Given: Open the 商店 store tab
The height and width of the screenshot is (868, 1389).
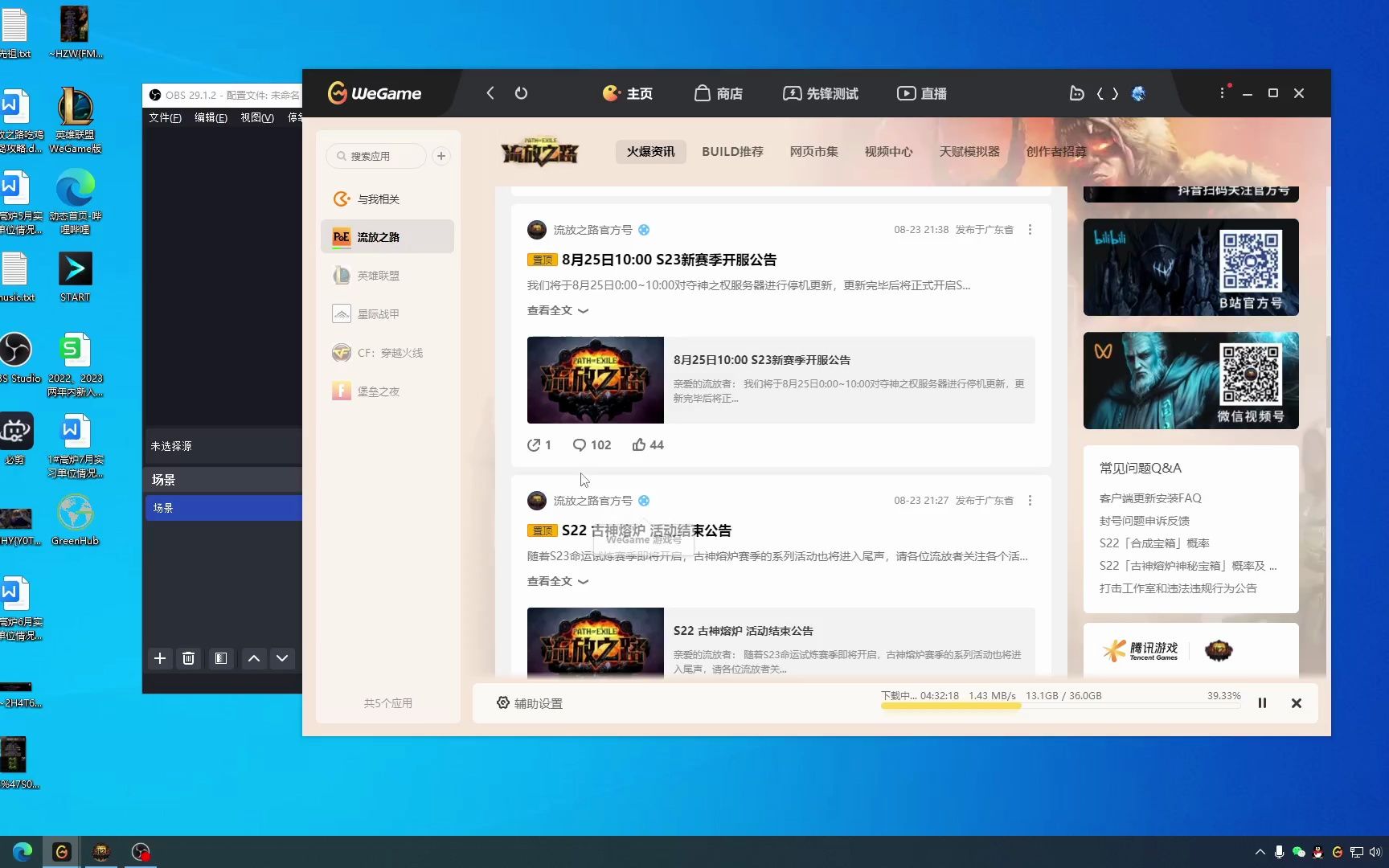Looking at the screenshot, I should tap(719, 93).
